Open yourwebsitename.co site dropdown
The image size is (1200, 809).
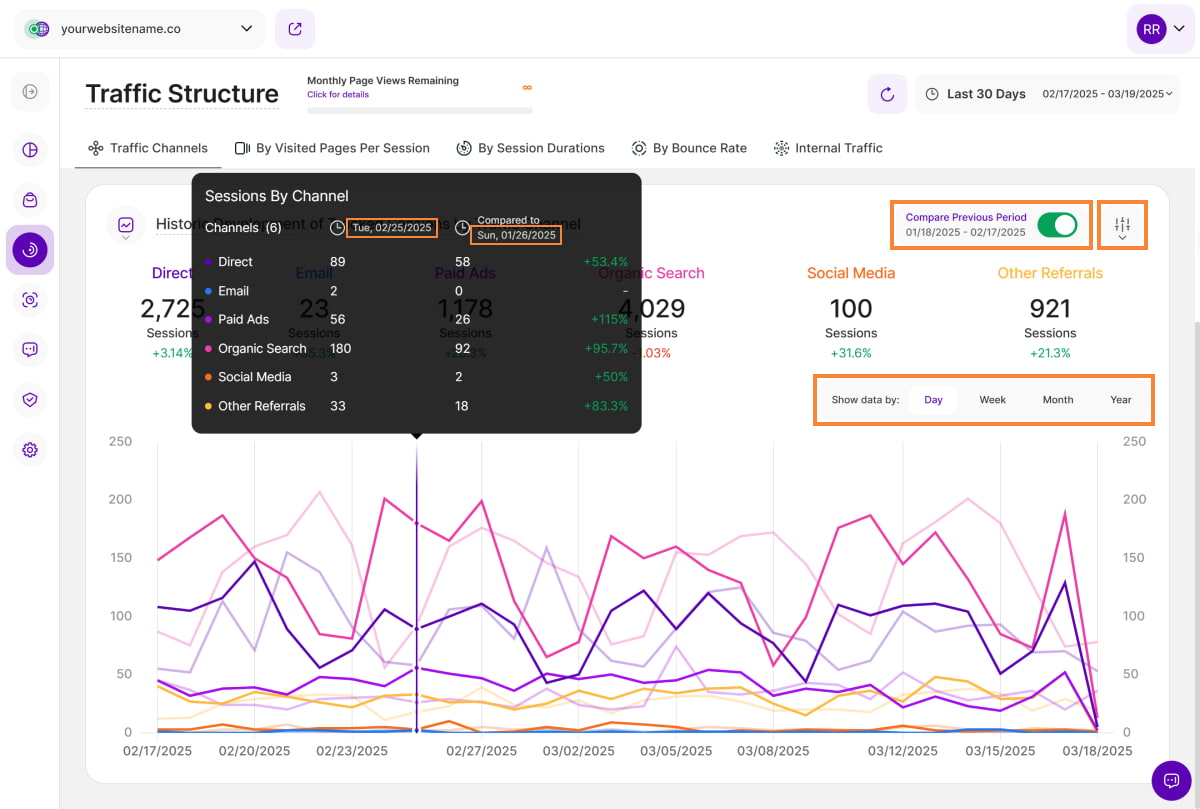(x=140, y=29)
